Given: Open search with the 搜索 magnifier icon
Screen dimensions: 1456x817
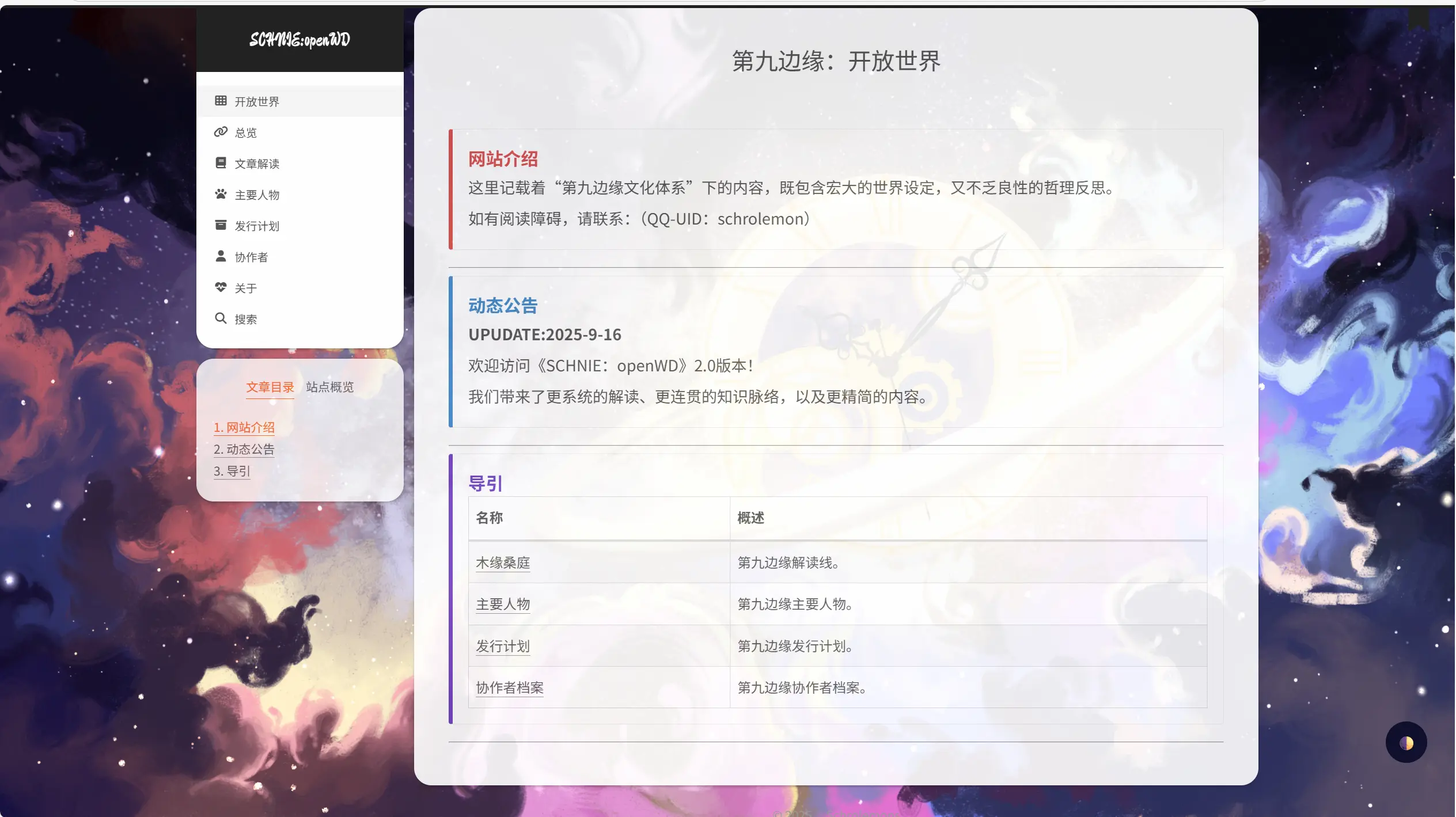Looking at the screenshot, I should [221, 318].
